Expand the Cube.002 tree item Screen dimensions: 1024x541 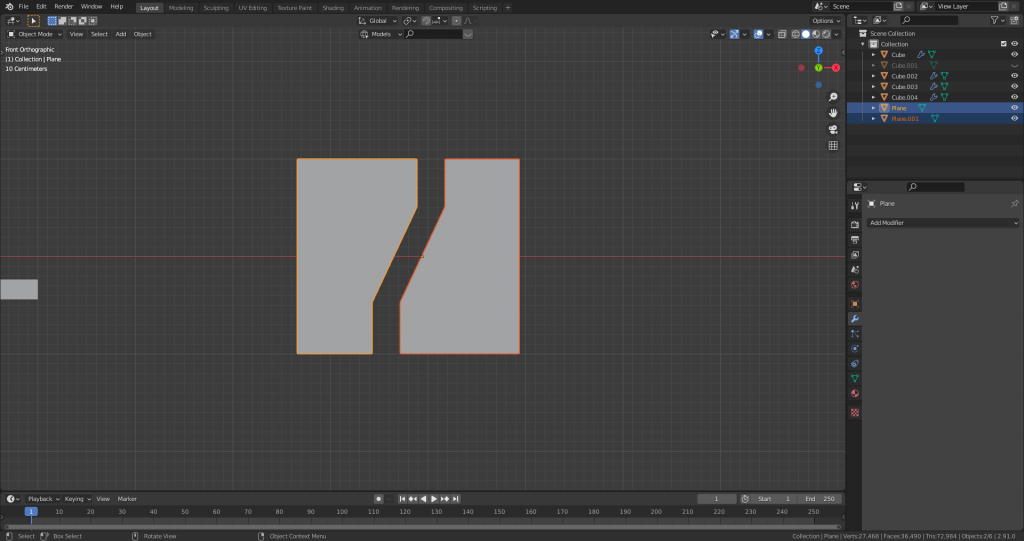873,76
